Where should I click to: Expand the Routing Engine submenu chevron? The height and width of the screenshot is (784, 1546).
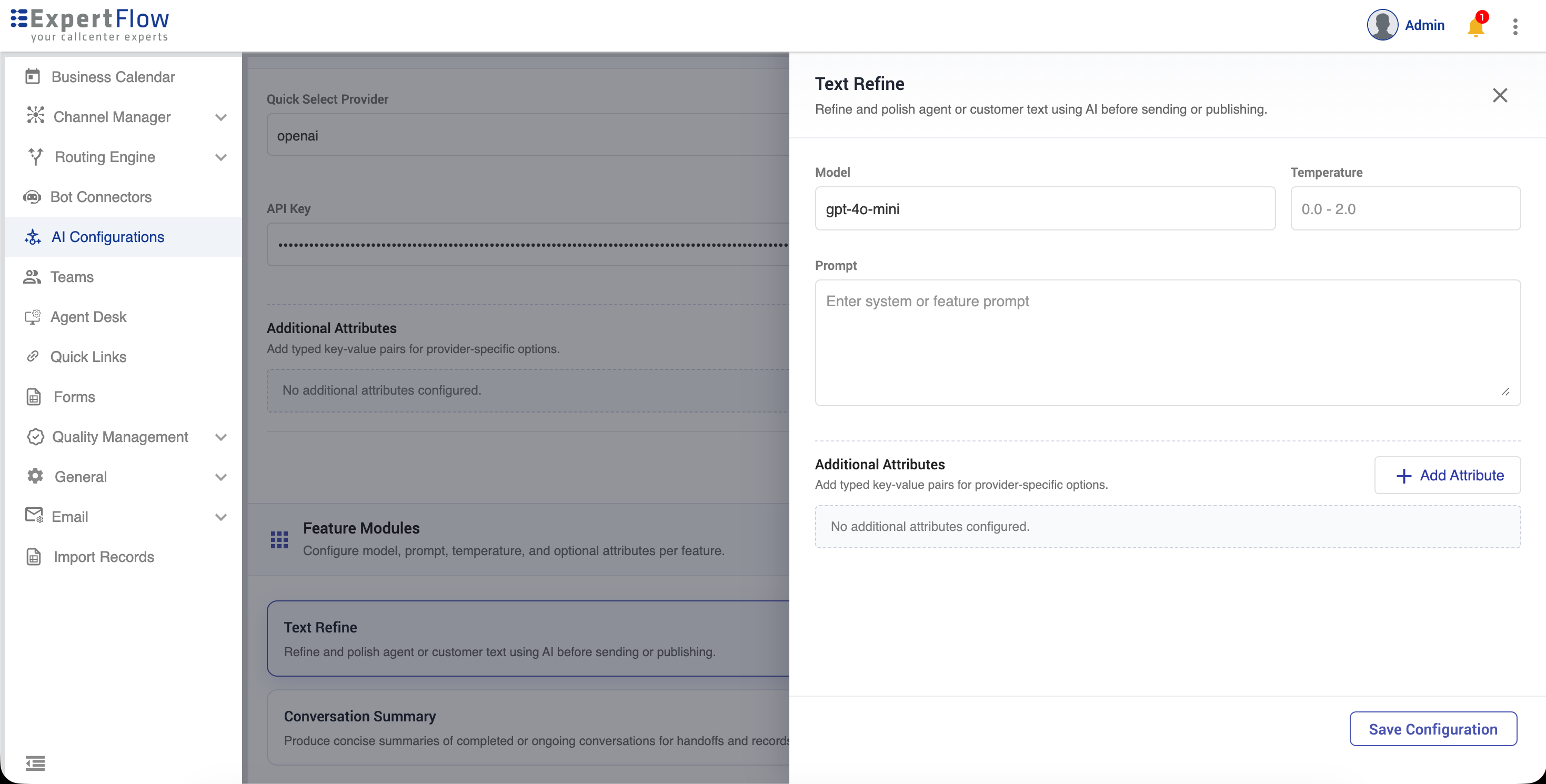coord(221,157)
